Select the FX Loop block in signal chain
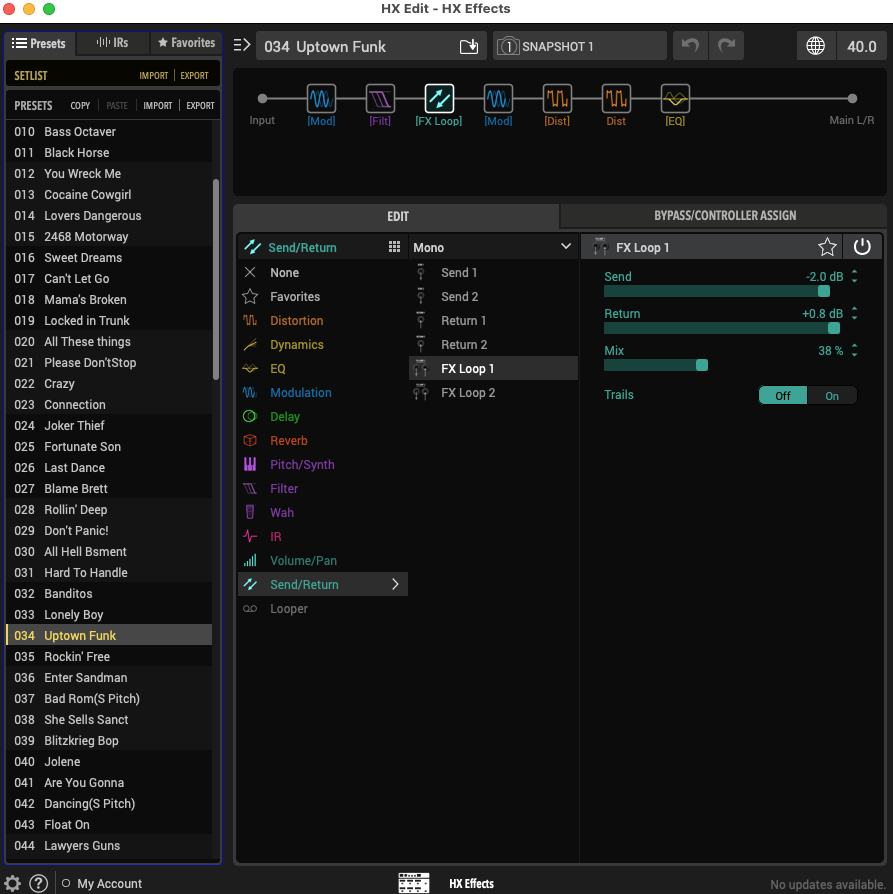This screenshot has height=894, width=893. (439, 98)
